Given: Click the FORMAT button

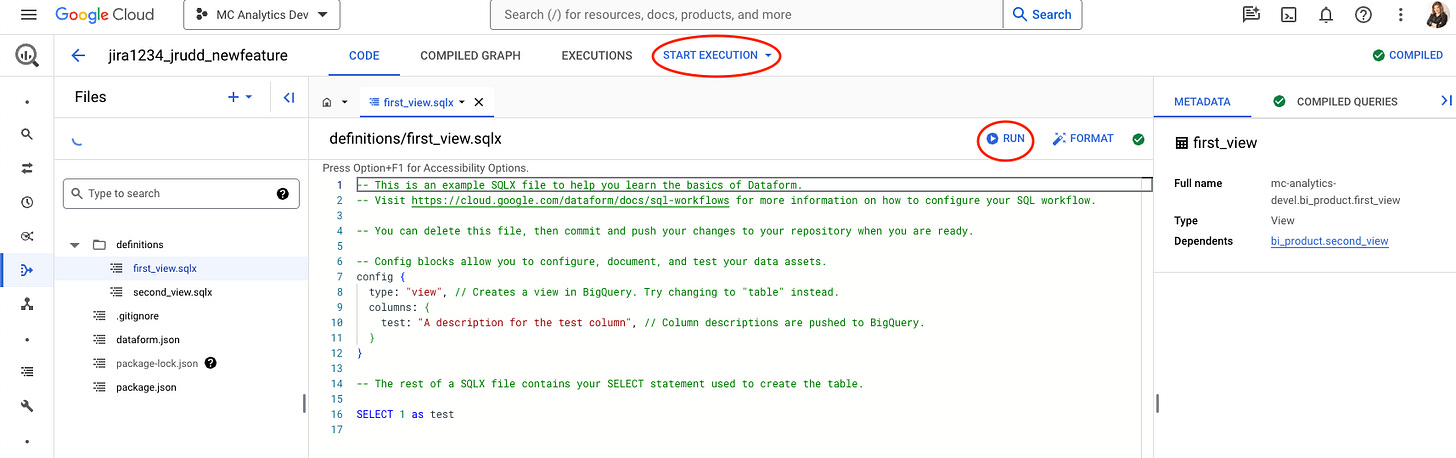Looking at the screenshot, I should pos(1083,139).
